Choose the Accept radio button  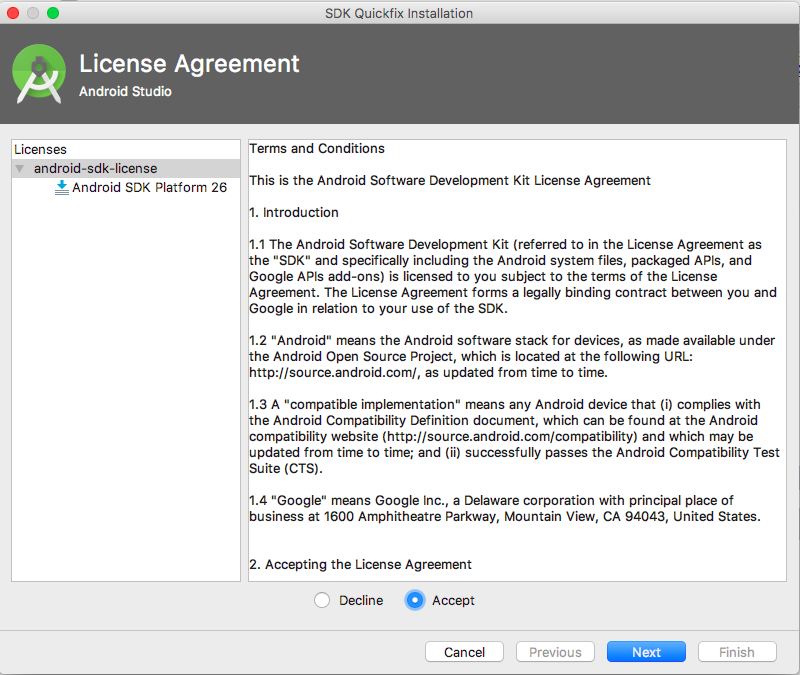tap(415, 600)
